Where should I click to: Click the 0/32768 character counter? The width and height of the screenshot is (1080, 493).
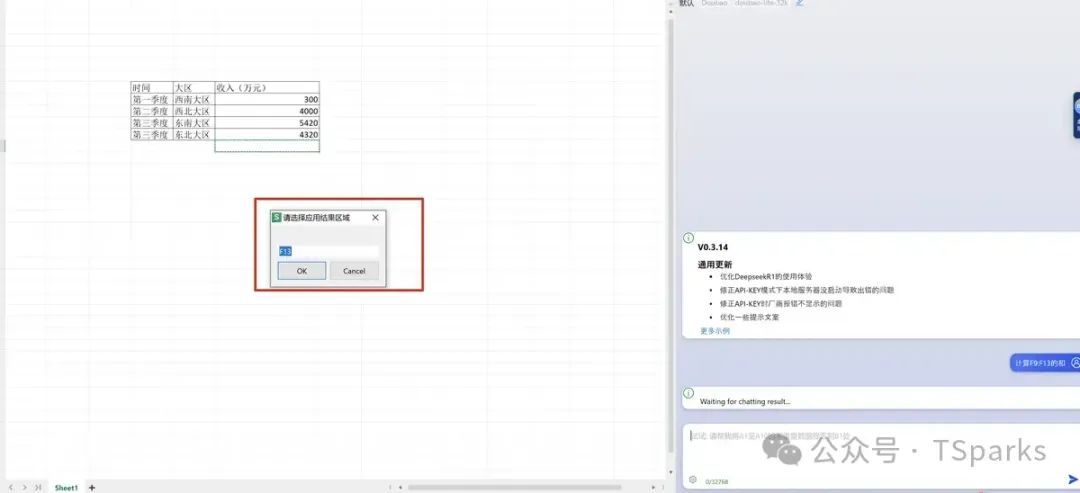(x=716, y=482)
